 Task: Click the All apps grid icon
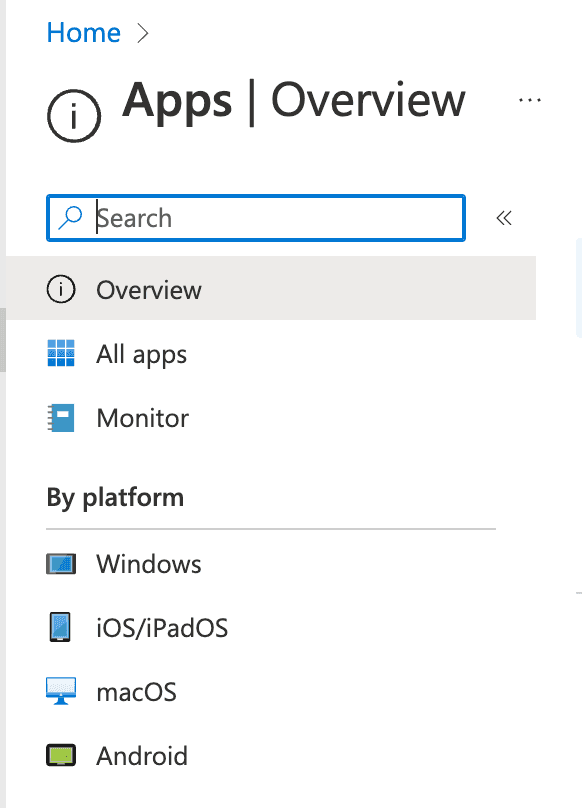[61, 353]
